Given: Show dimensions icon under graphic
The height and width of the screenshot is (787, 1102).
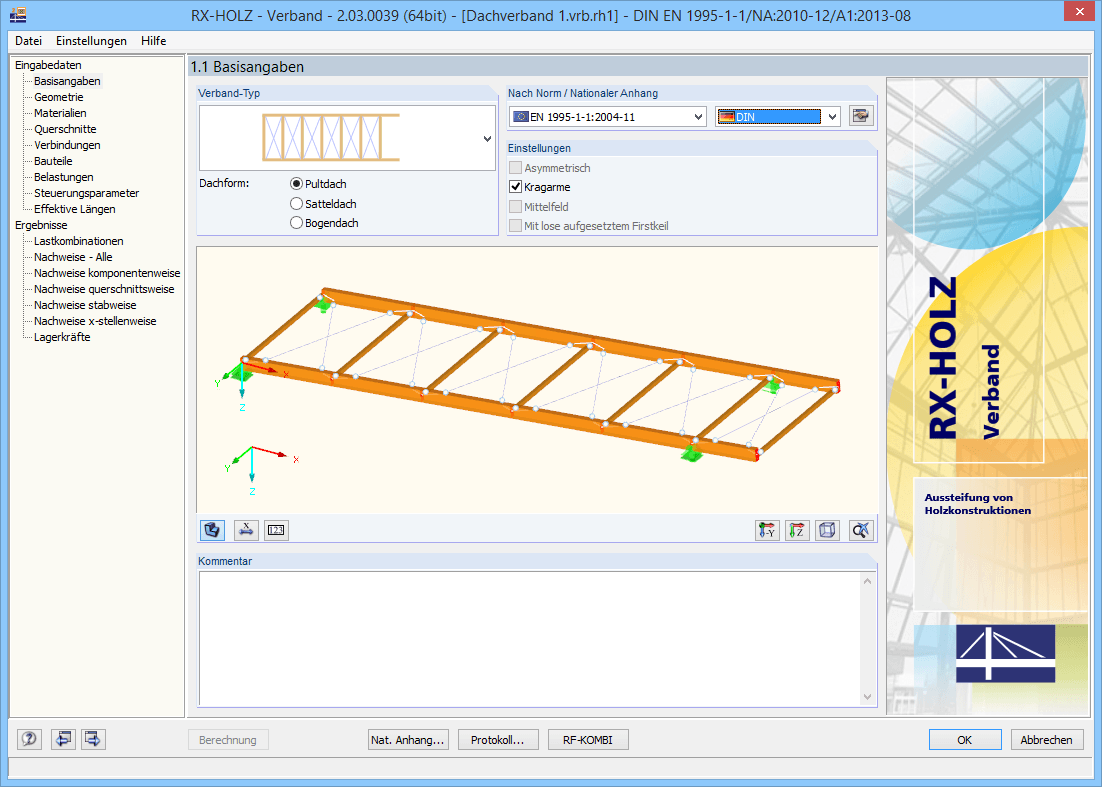Looking at the screenshot, I should [246, 530].
